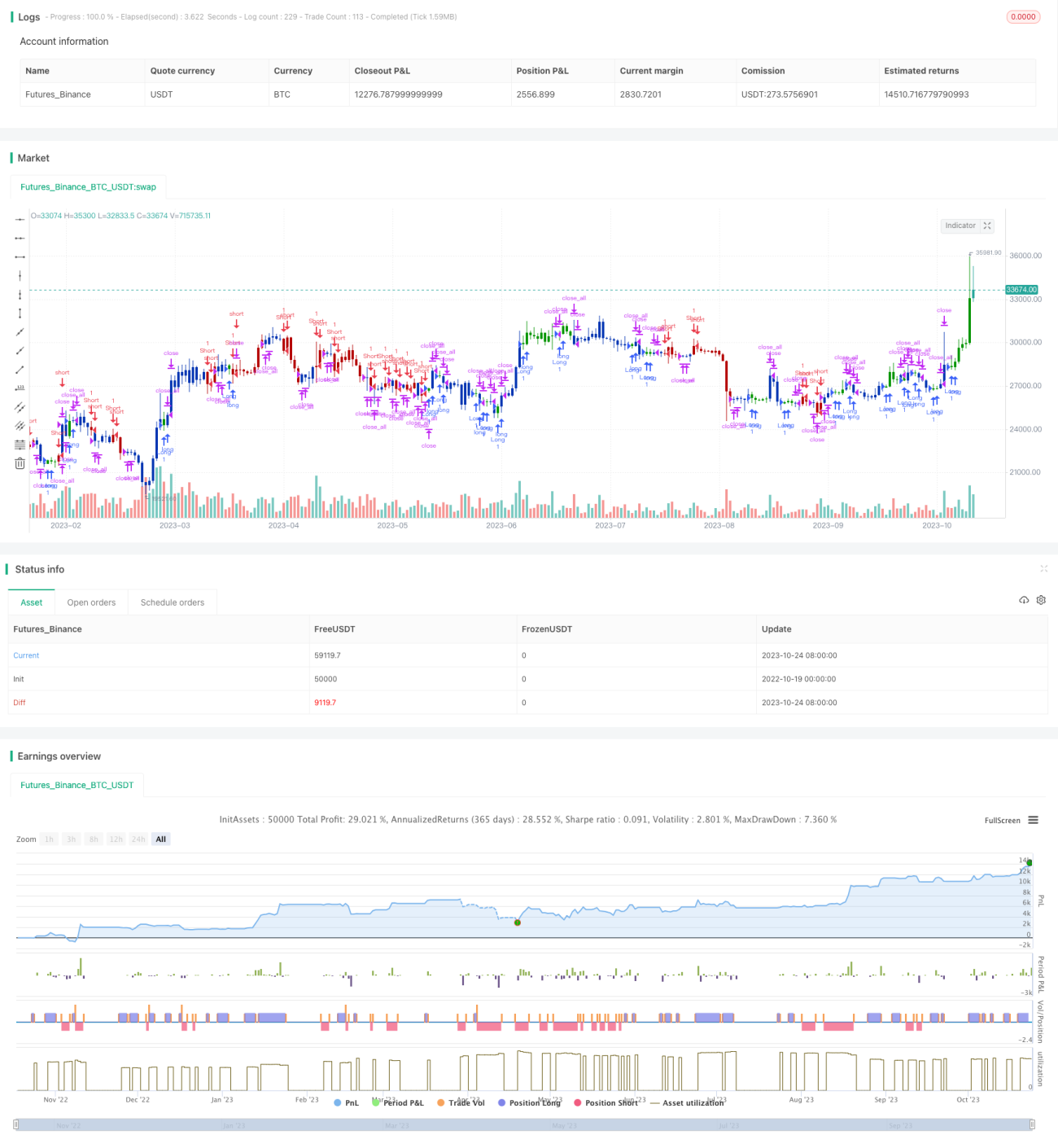
Task: Open the earnings chart hamburger menu
Action: [1033, 820]
